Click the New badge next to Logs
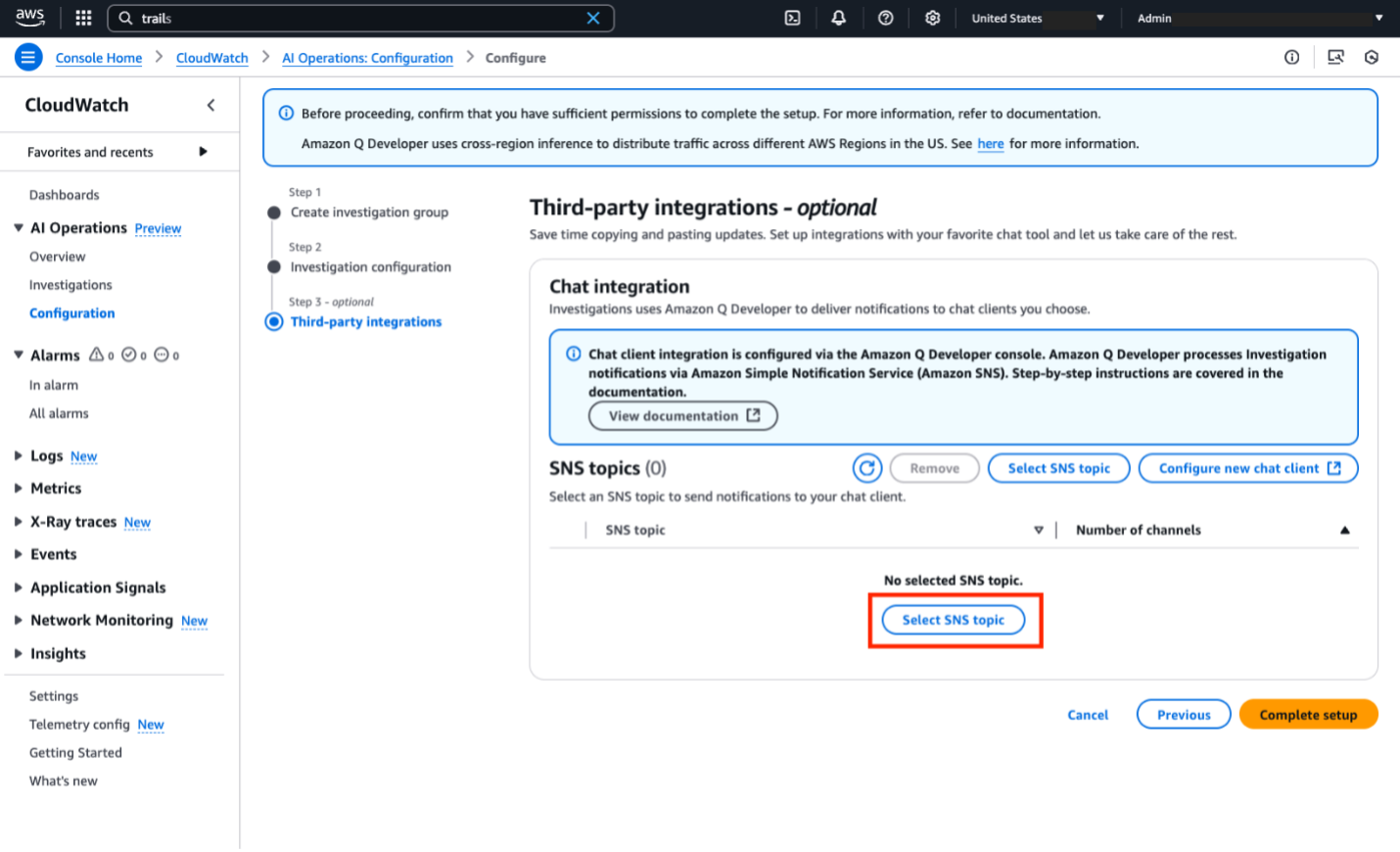The image size is (1400, 852). pos(84,456)
